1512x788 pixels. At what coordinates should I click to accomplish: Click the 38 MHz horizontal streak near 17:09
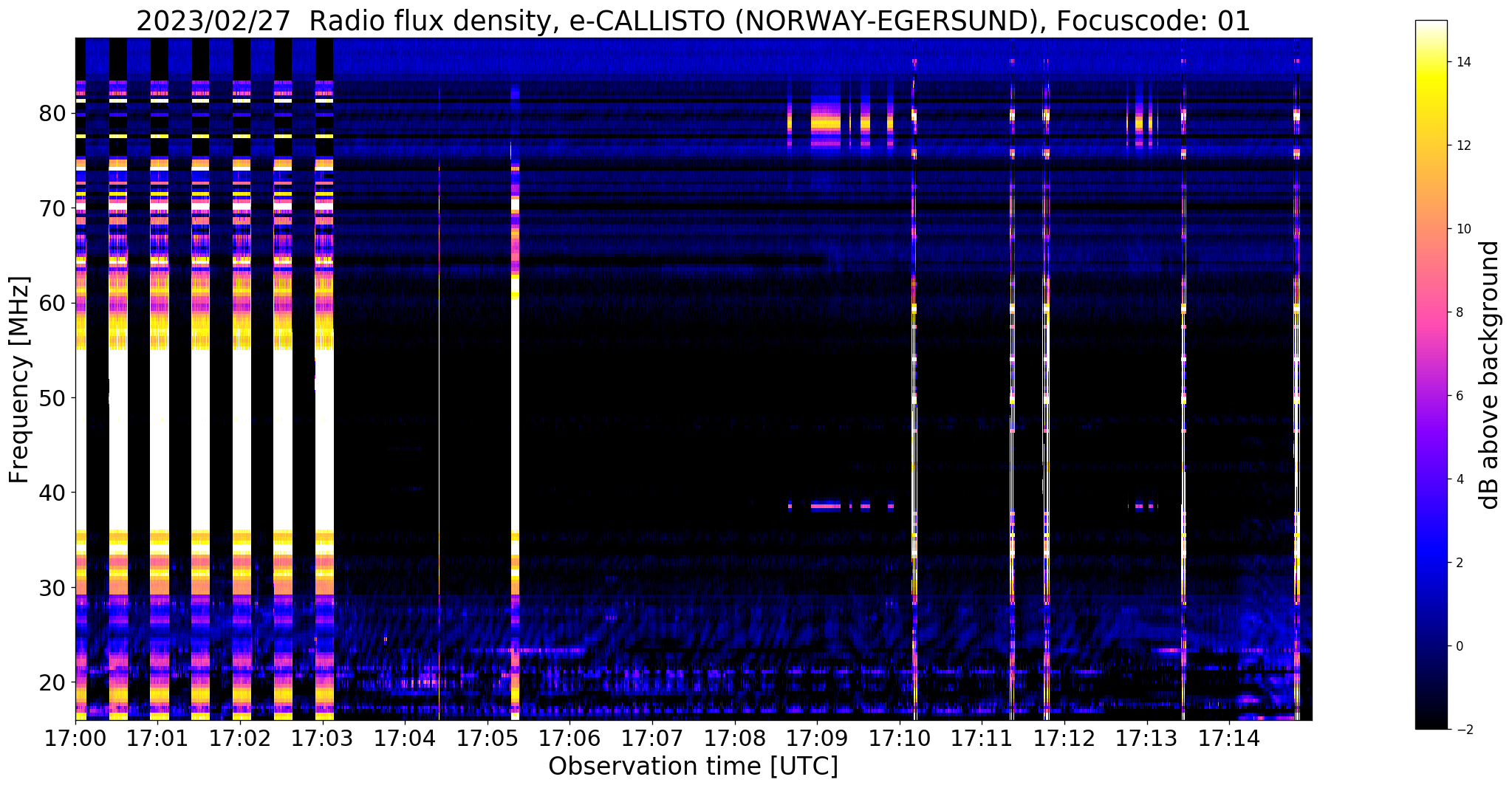826,506
